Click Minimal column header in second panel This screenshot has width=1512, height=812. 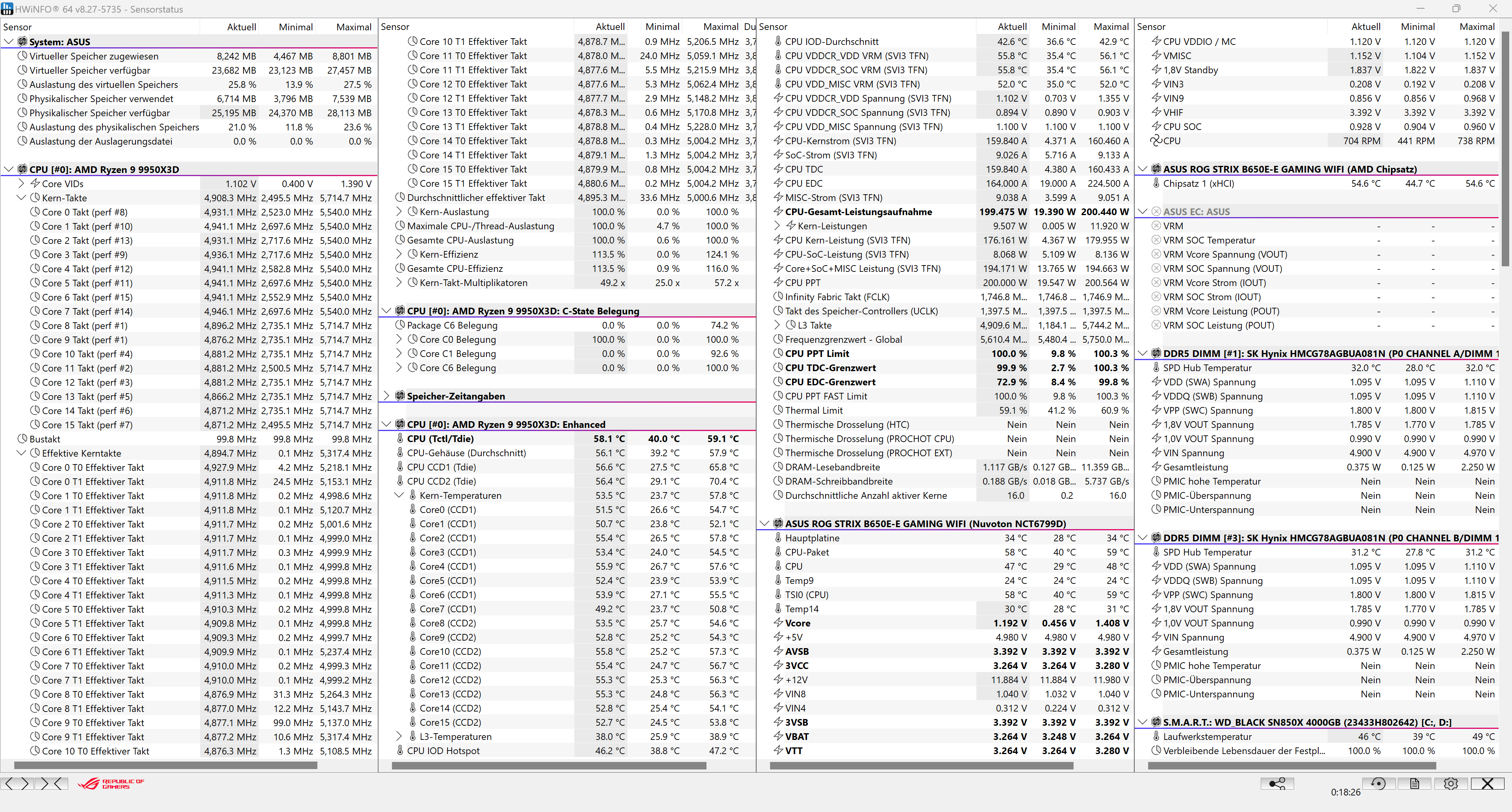click(x=654, y=27)
